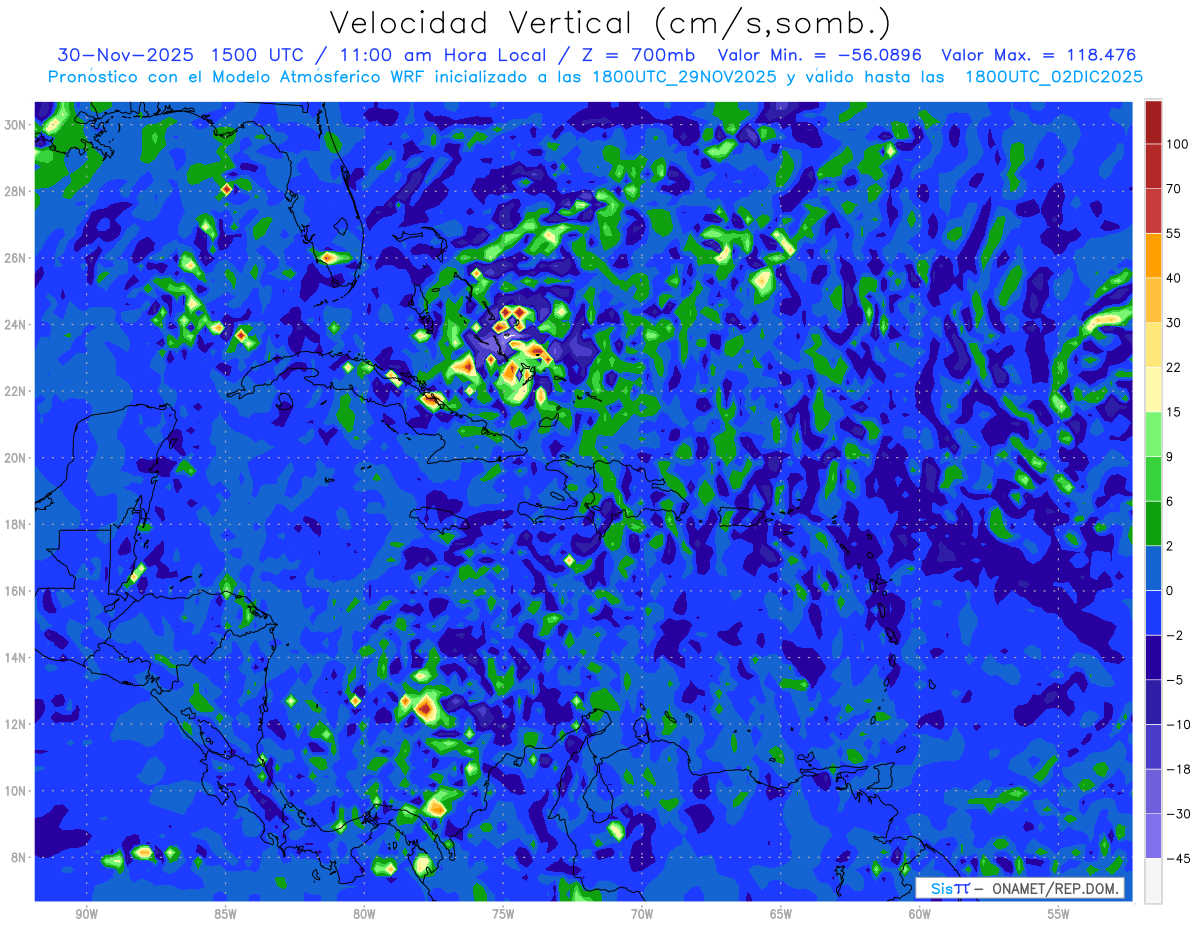
Task: Select the light green swatch between 9 and 15
Action: [1153, 435]
